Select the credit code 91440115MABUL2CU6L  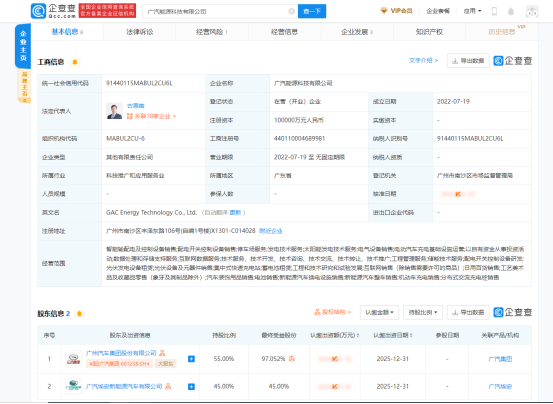pyautogui.click(x=139, y=83)
